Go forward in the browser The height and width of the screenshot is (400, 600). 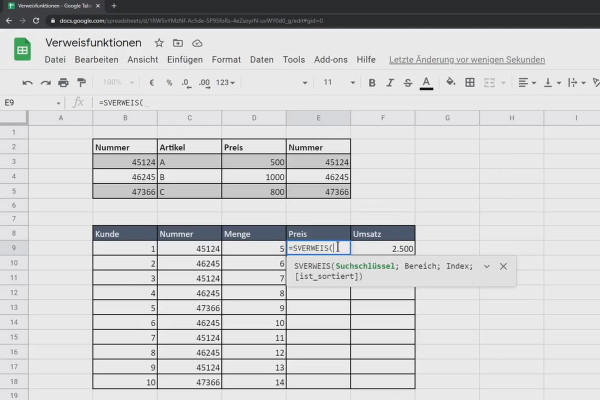click(x=23, y=21)
